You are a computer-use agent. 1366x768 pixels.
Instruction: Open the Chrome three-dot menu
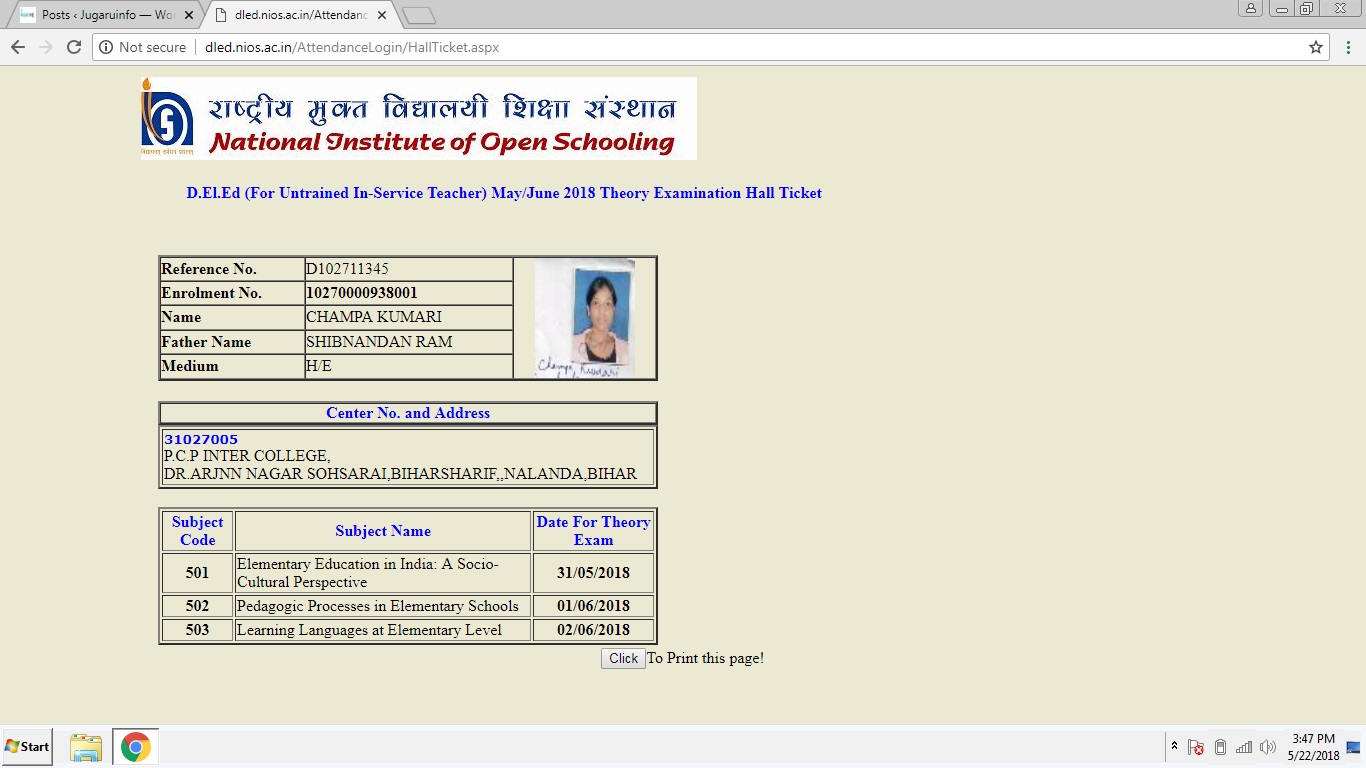1349,47
